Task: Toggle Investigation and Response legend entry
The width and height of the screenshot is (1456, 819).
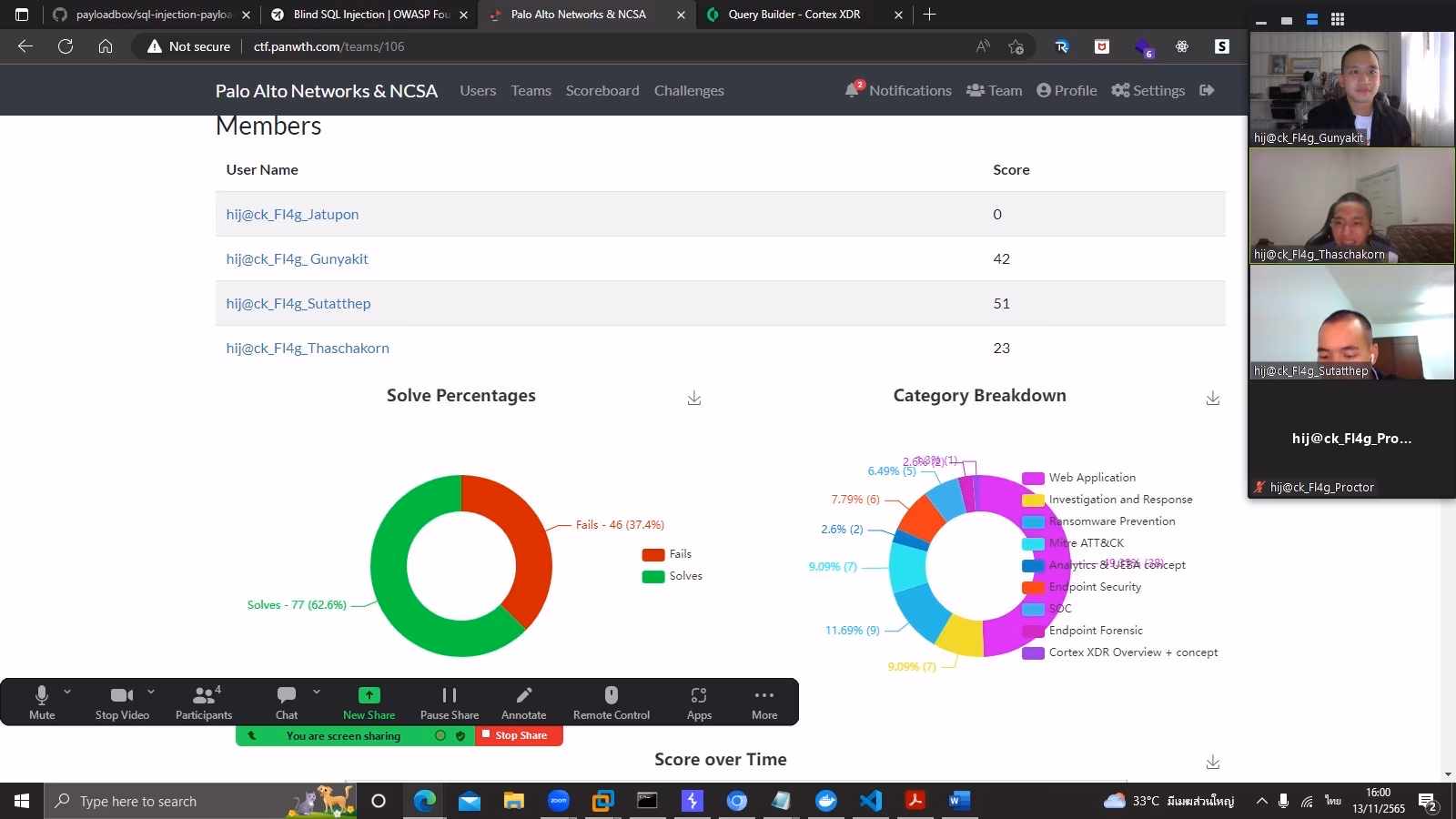Action: click(1107, 500)
